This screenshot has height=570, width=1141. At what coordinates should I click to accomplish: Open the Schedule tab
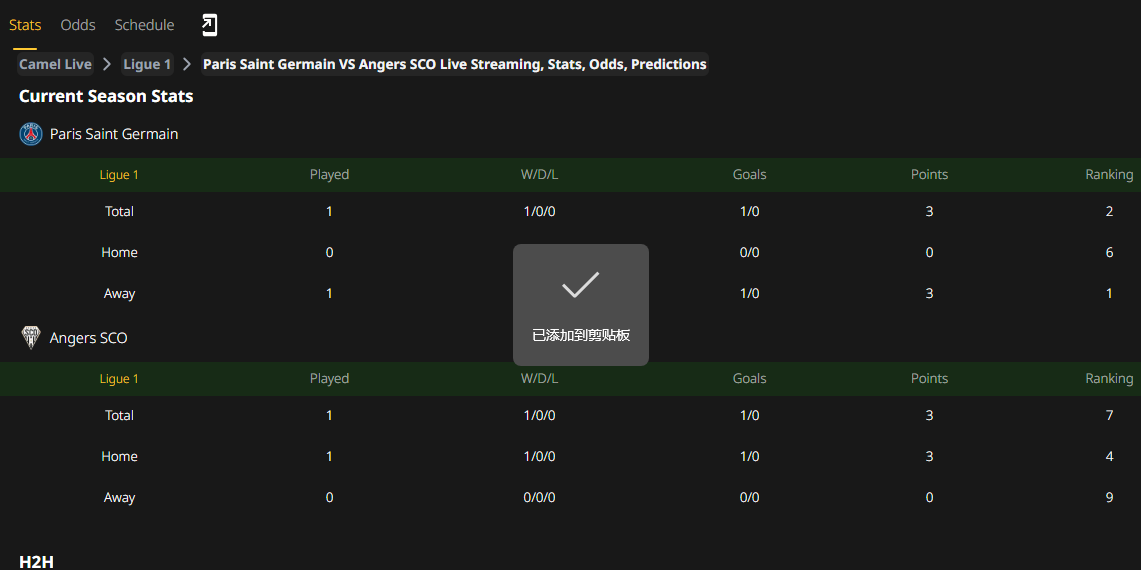(x=144, y=25)
